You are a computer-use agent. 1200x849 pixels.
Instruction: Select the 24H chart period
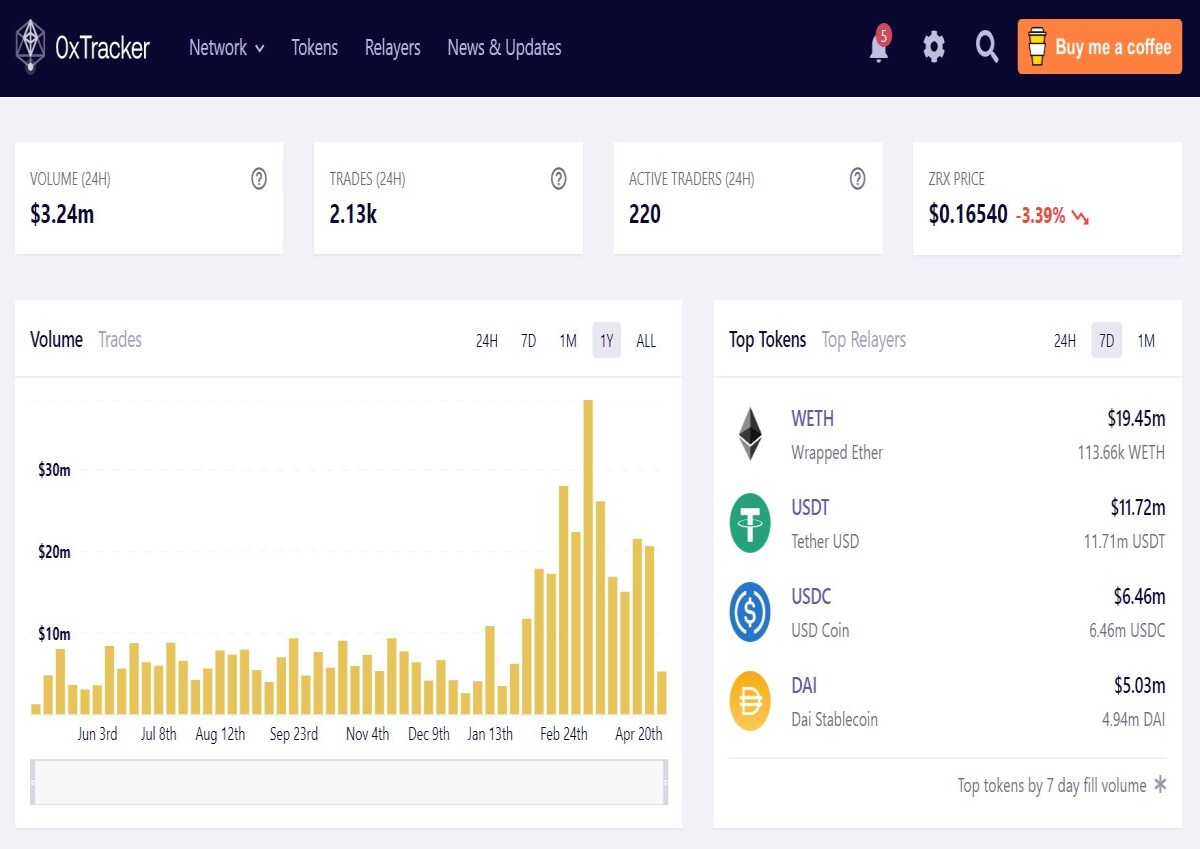[487, 341]
